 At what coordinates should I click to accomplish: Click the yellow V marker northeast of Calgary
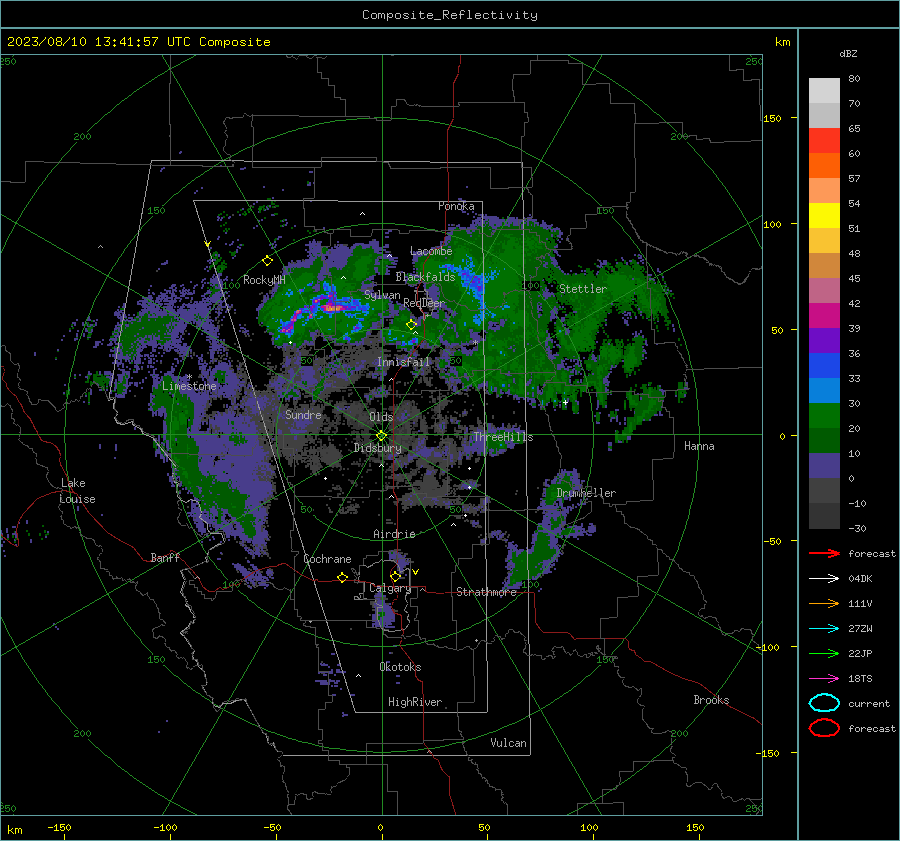coord(416,572)
